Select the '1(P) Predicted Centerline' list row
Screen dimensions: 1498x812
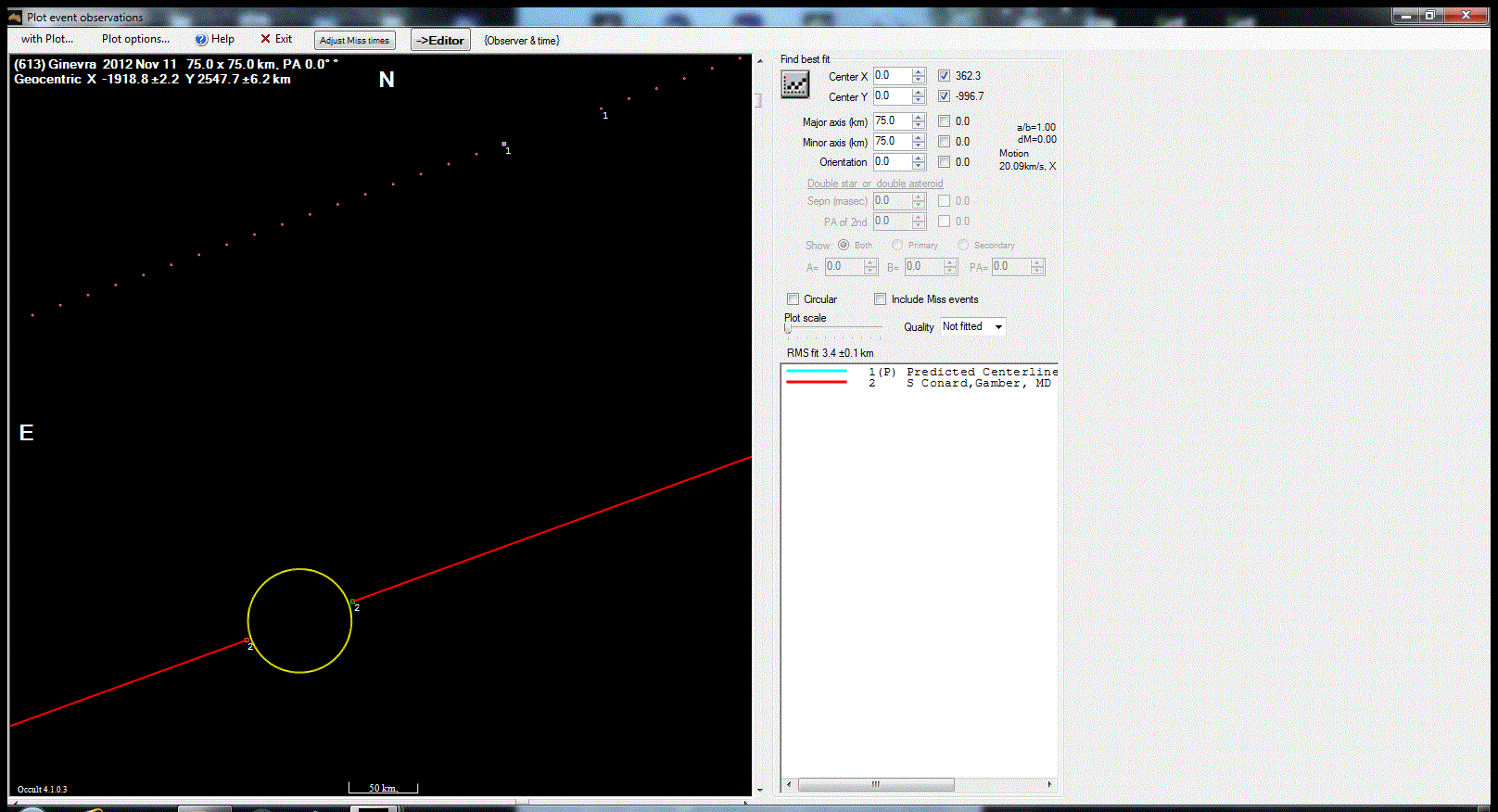(x=920, y=372)
